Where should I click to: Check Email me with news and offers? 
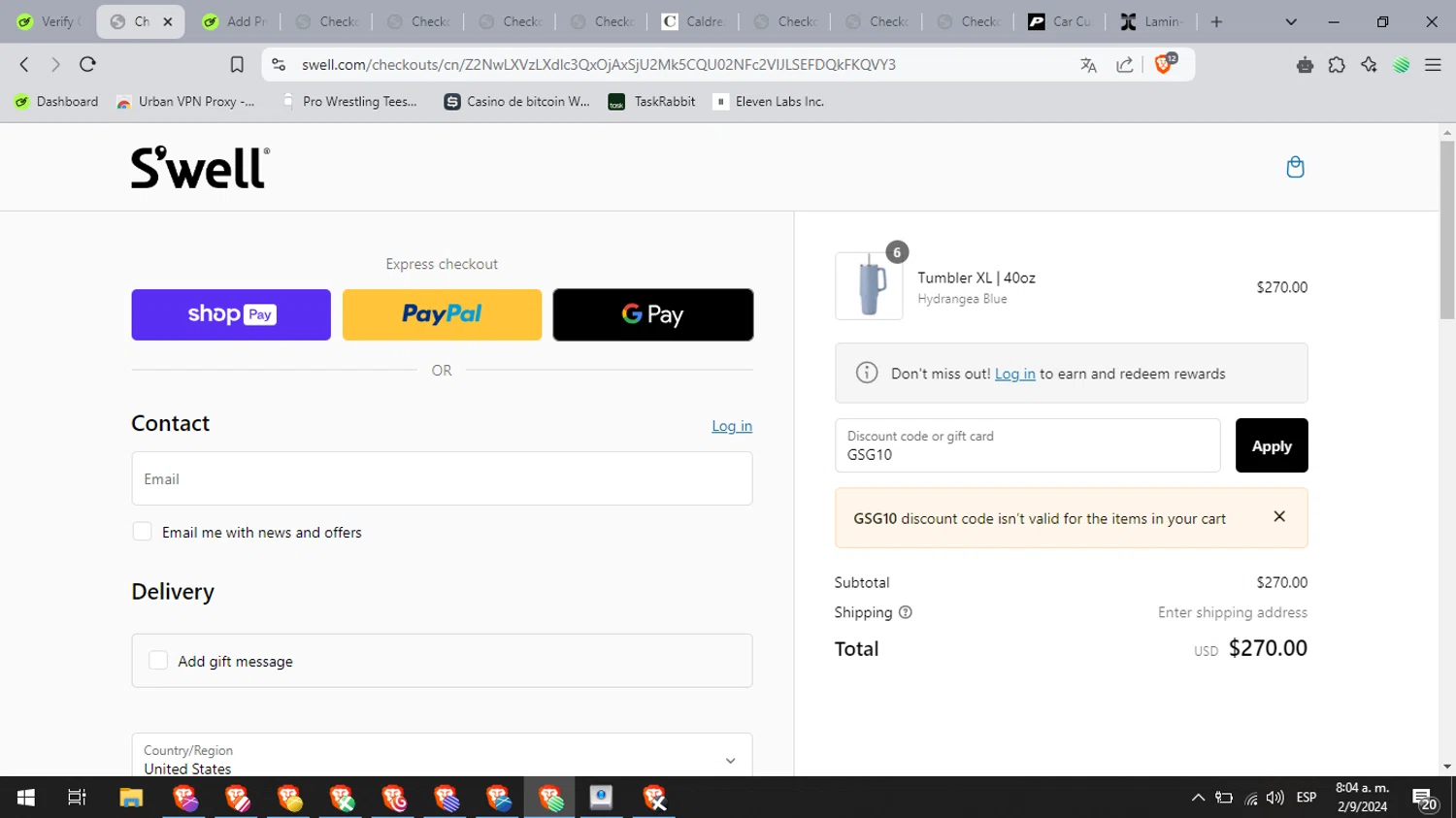143,532
